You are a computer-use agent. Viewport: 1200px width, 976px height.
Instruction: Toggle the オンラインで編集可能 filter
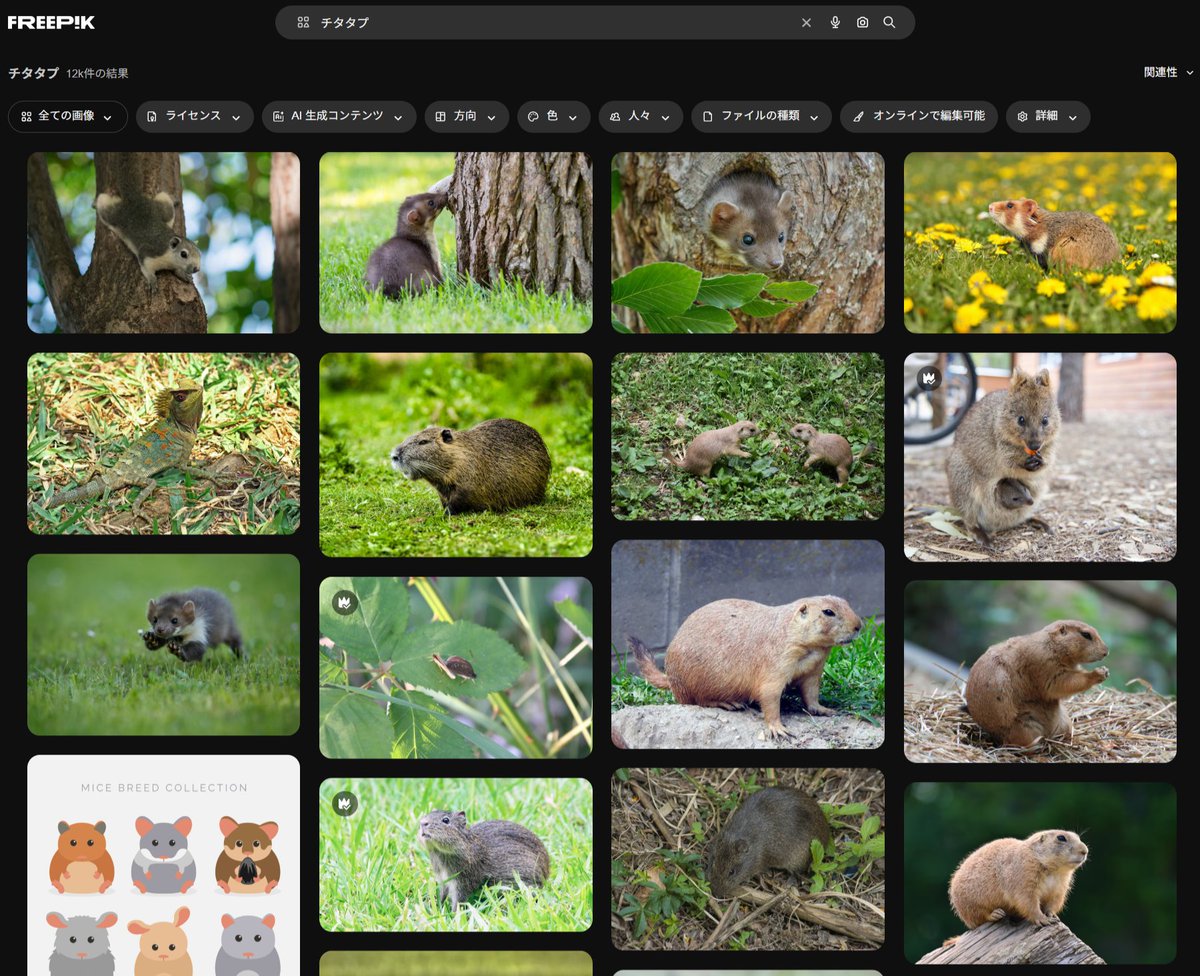pos(919,117)
